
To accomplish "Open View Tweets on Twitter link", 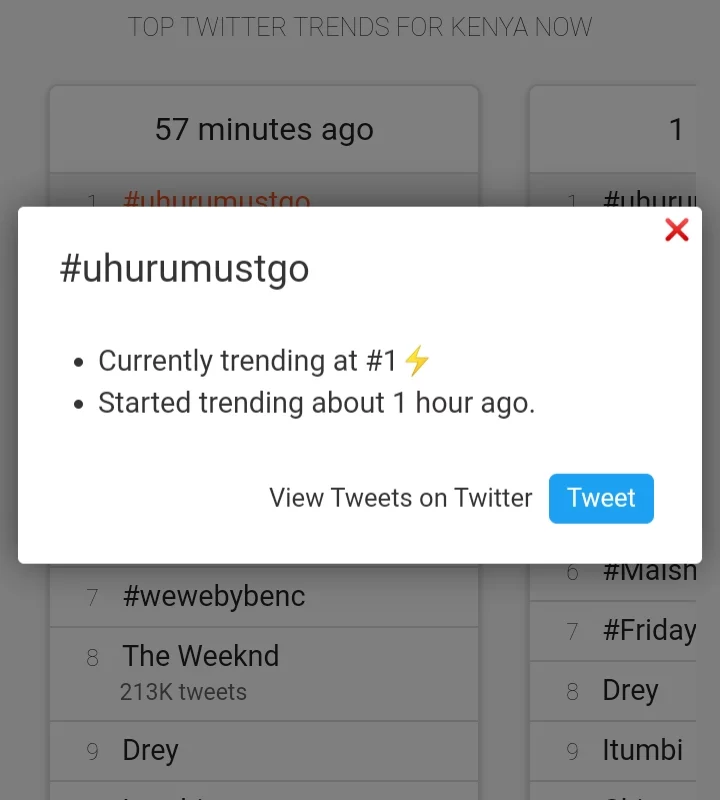I will point(400,498).
